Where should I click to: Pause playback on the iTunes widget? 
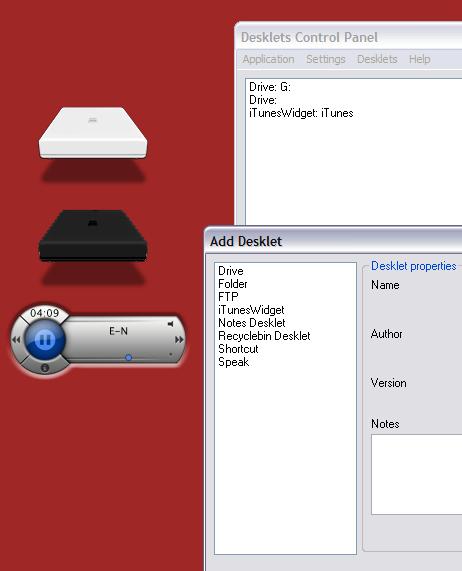45,340
